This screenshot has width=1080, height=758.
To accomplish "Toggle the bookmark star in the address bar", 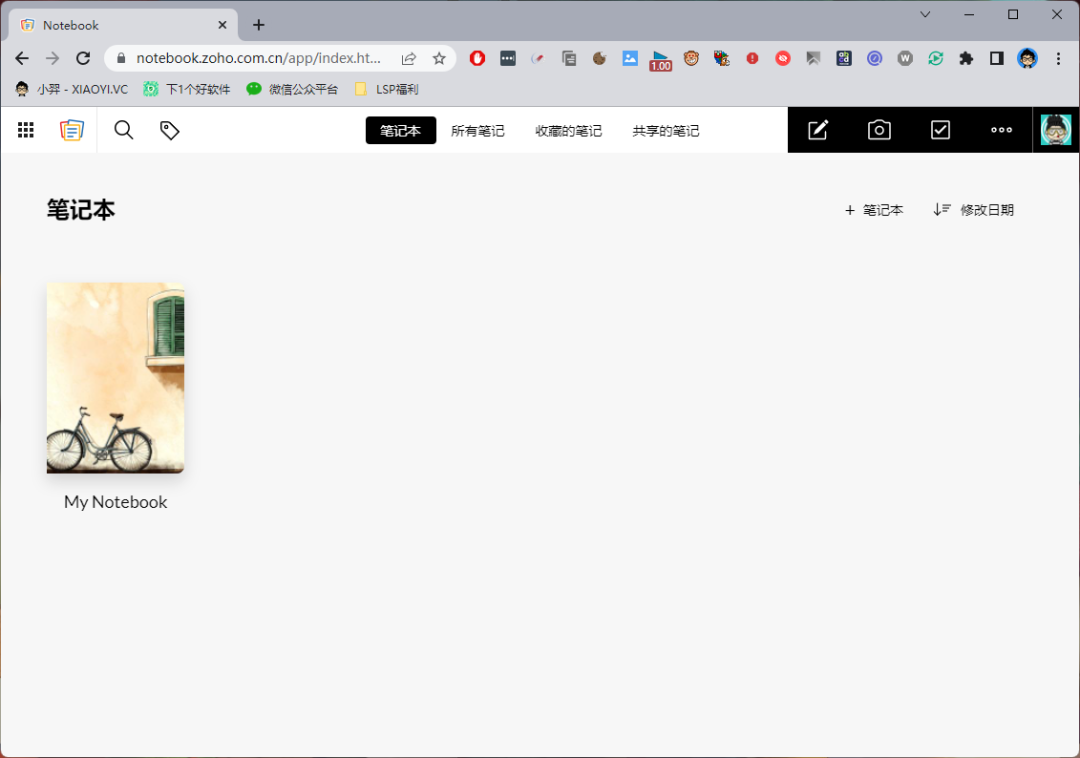I will coord(439,58).
